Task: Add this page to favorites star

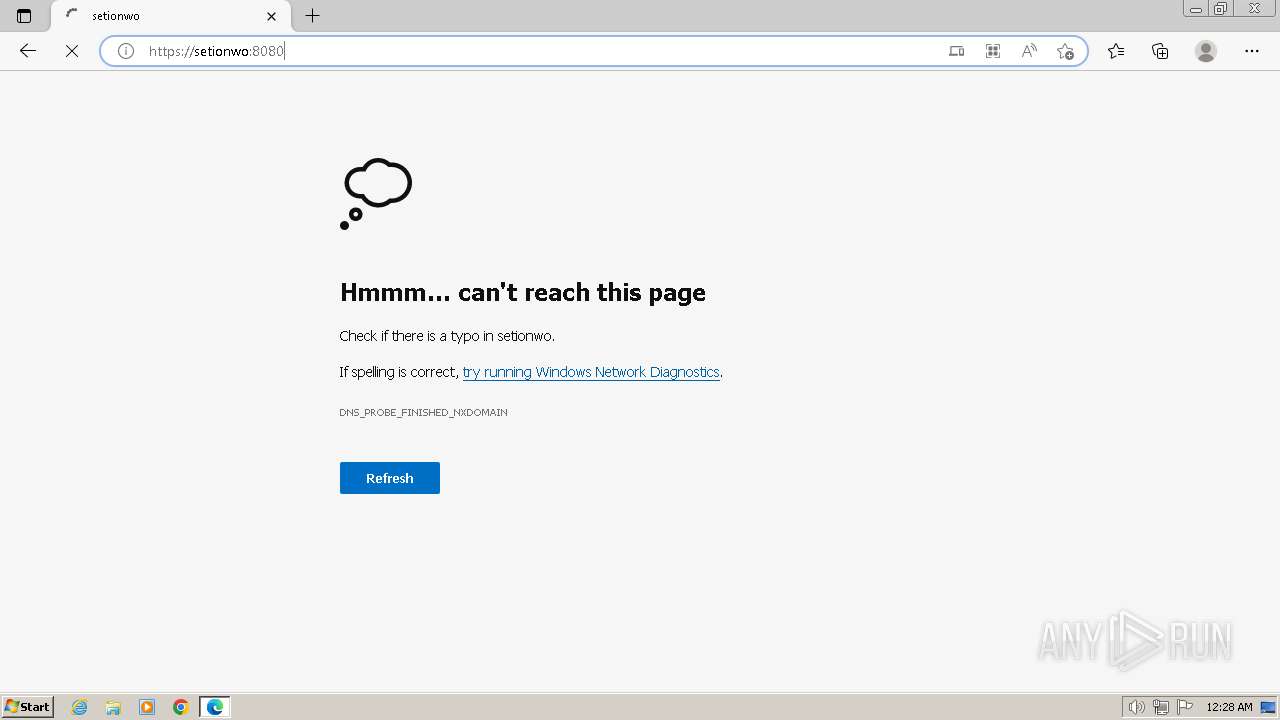Action: (1065, 51)
